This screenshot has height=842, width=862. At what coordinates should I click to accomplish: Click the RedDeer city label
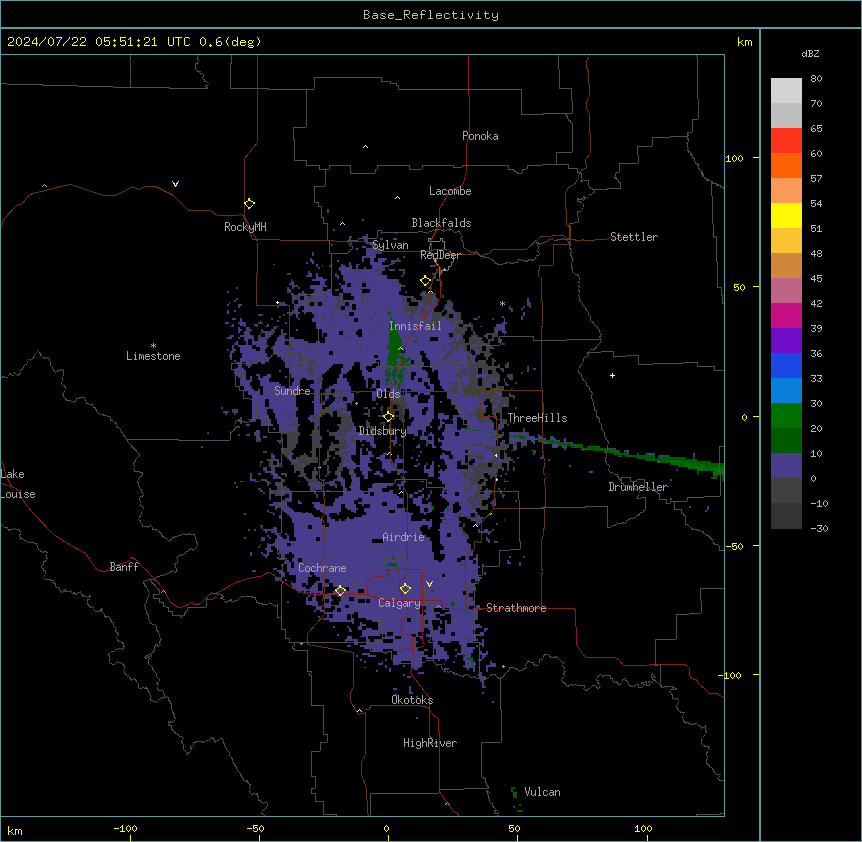click(x=440, y=255)
